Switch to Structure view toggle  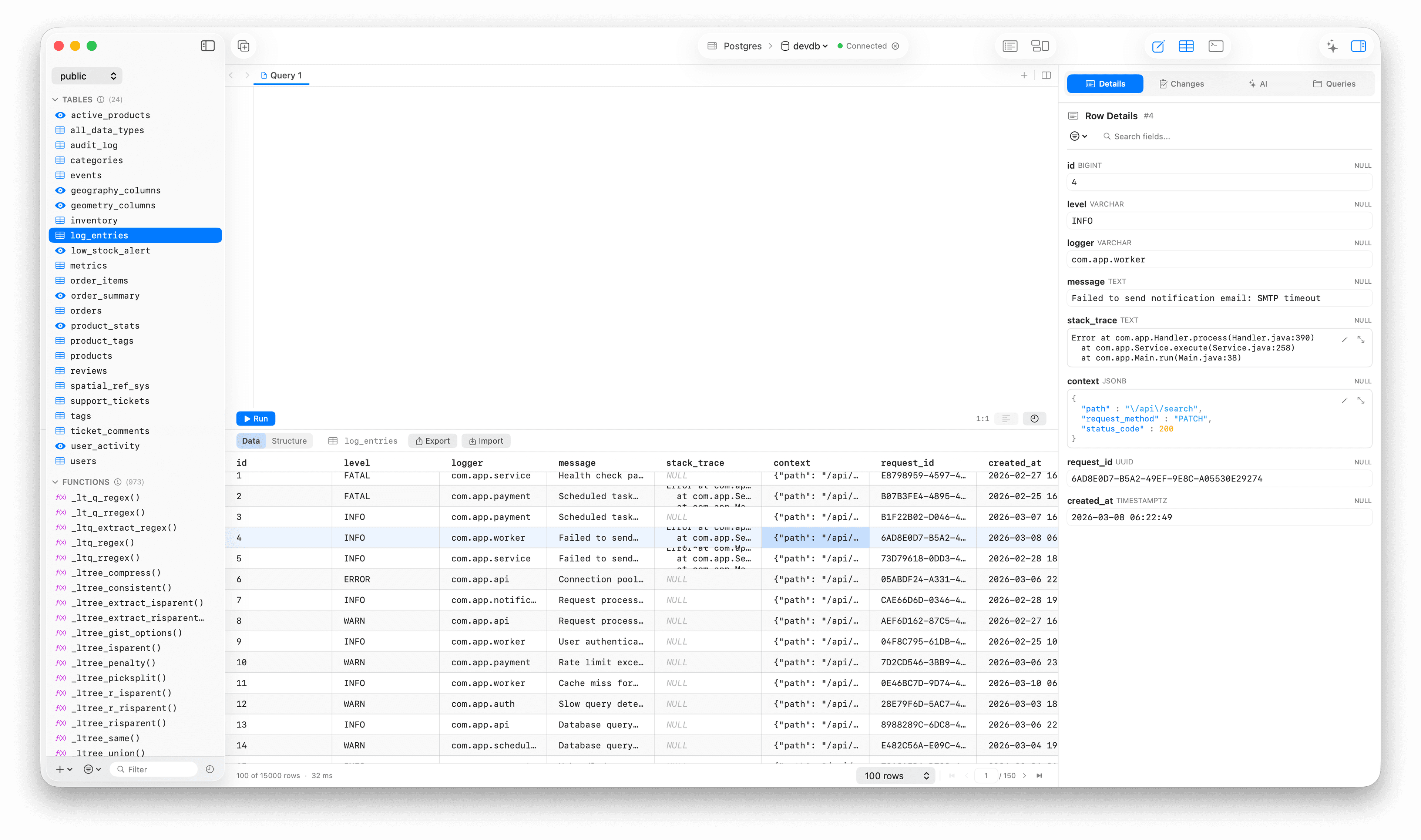[289, 441]
